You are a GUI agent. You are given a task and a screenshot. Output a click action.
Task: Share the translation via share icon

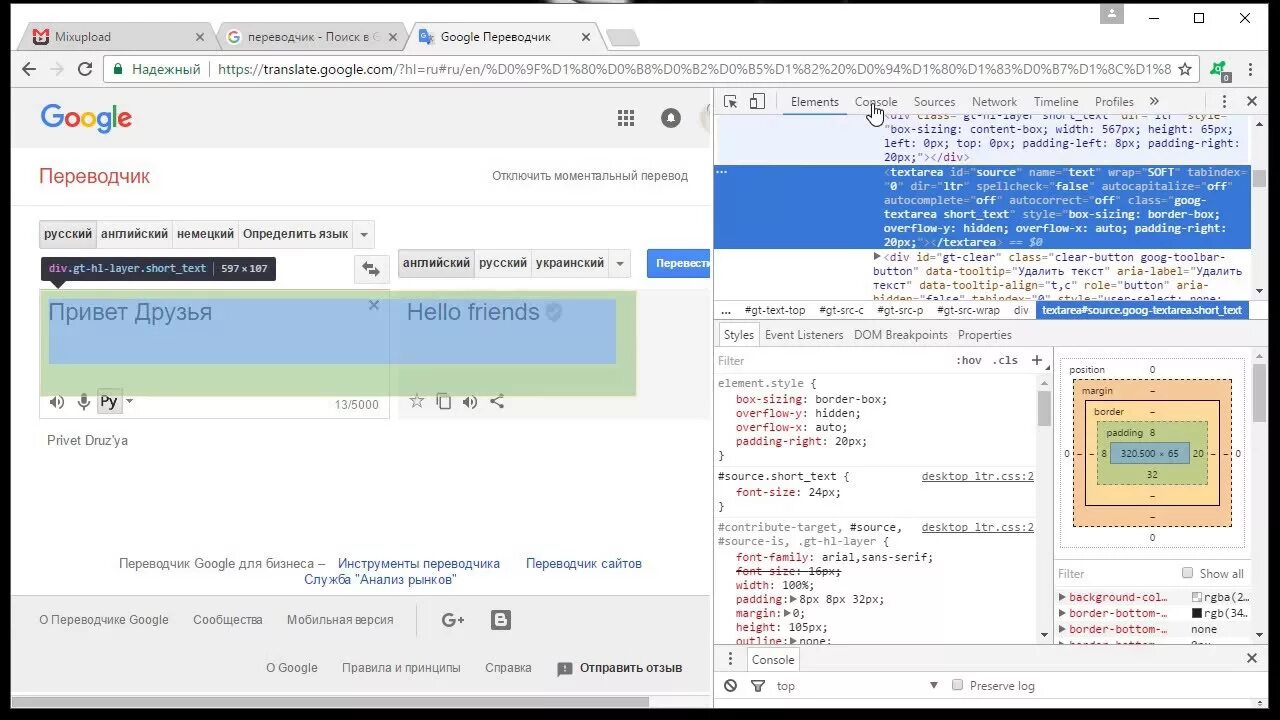coord(497,402)
